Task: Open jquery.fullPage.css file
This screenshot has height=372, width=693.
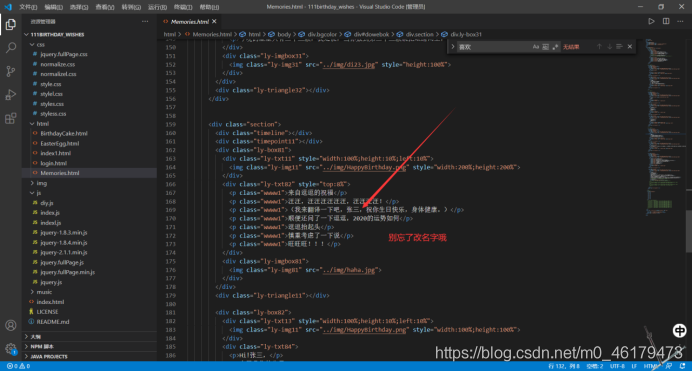Action: [x=64, y=54]
